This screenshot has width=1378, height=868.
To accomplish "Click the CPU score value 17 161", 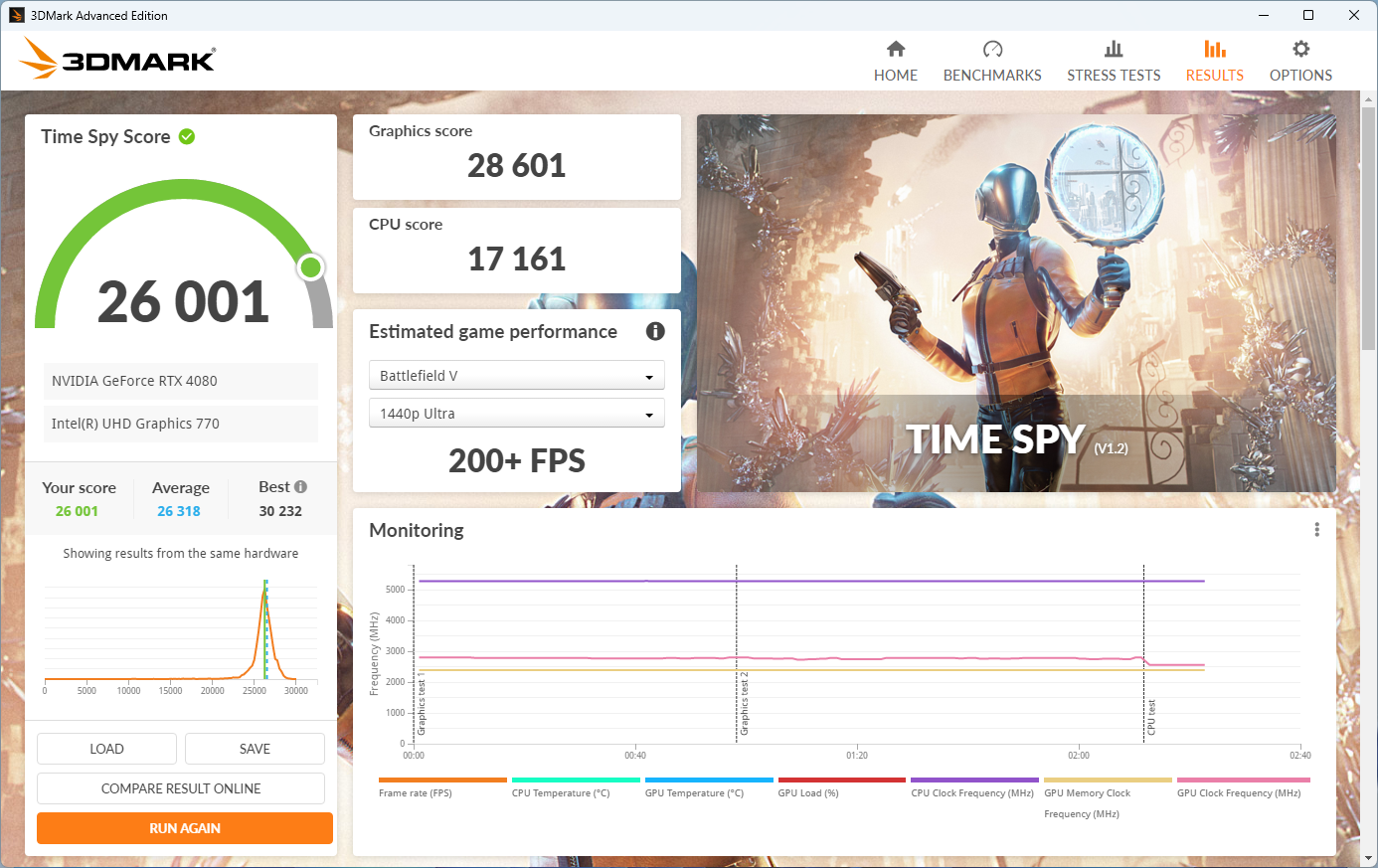I will tap(517, 259).
